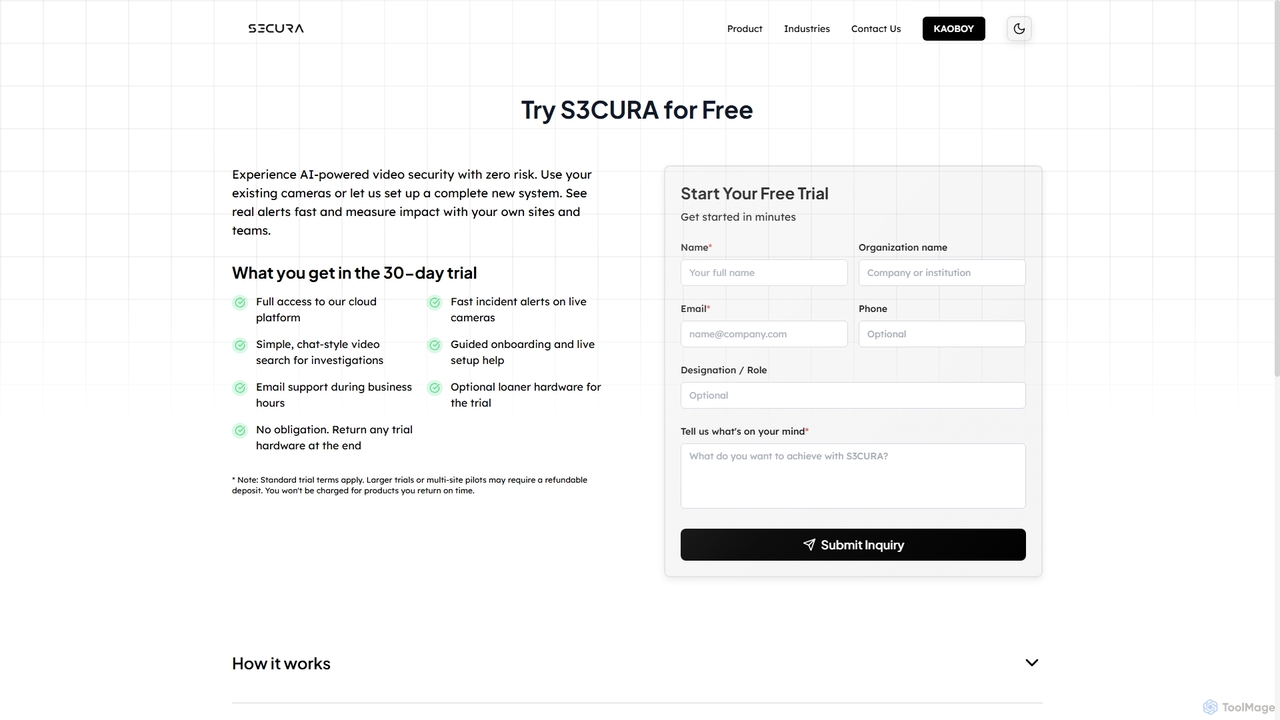Click check icon beside Fast incident alerts
Image resolution: width=1280 pixels, height=720 pixels.
click(x=435, y=302)
